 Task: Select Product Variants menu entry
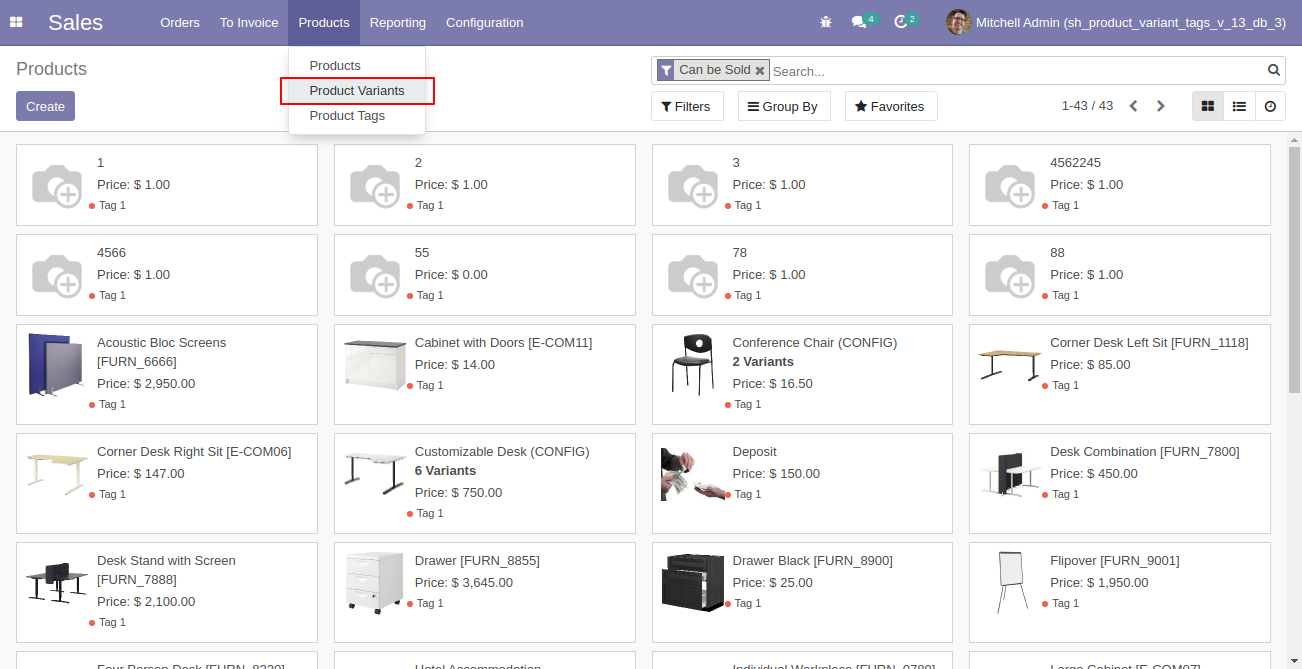click(357, 90)
